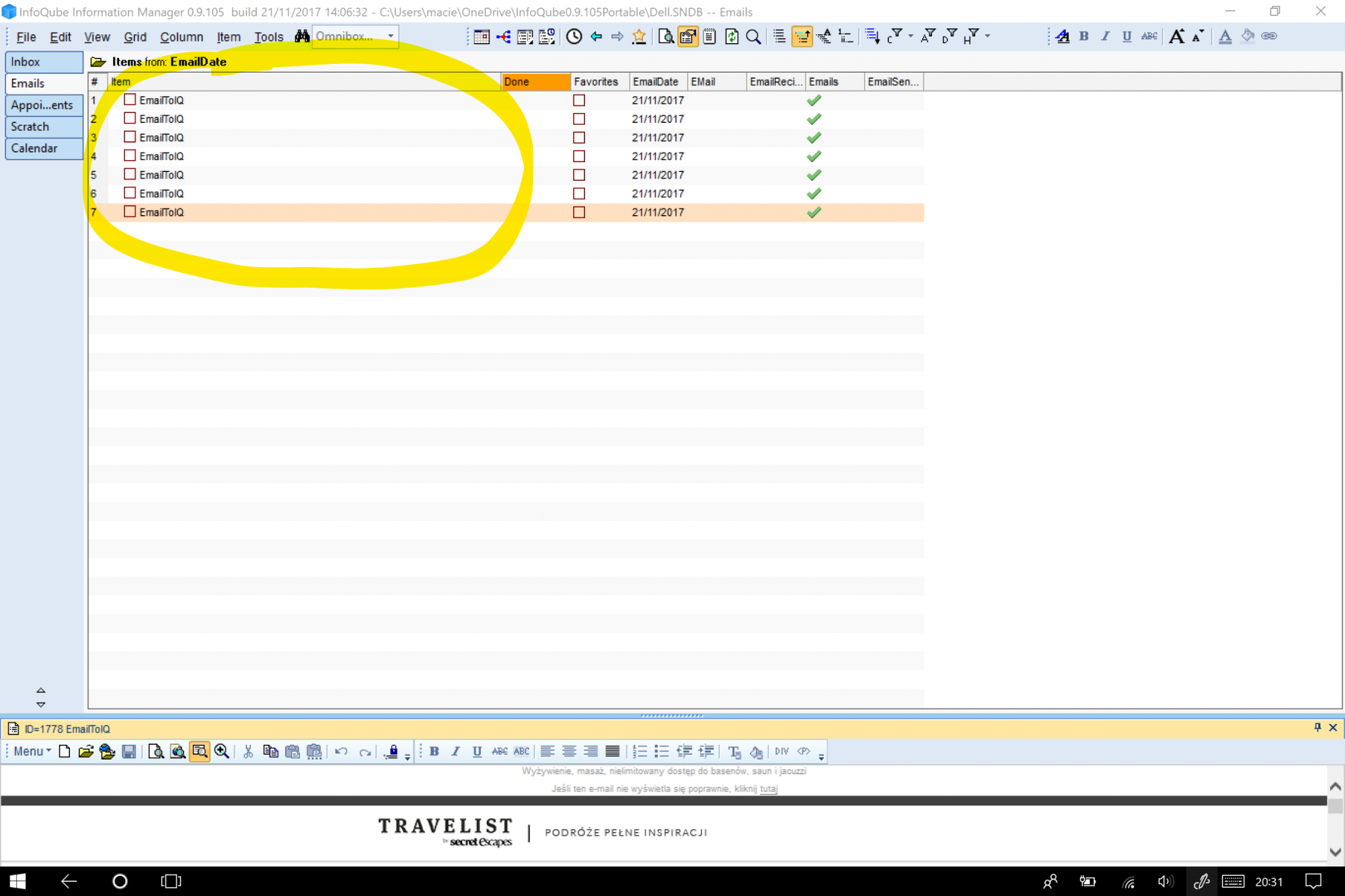
Task: Click the page preview magnifier icon in top toolbar
Action: click(665, 37)
